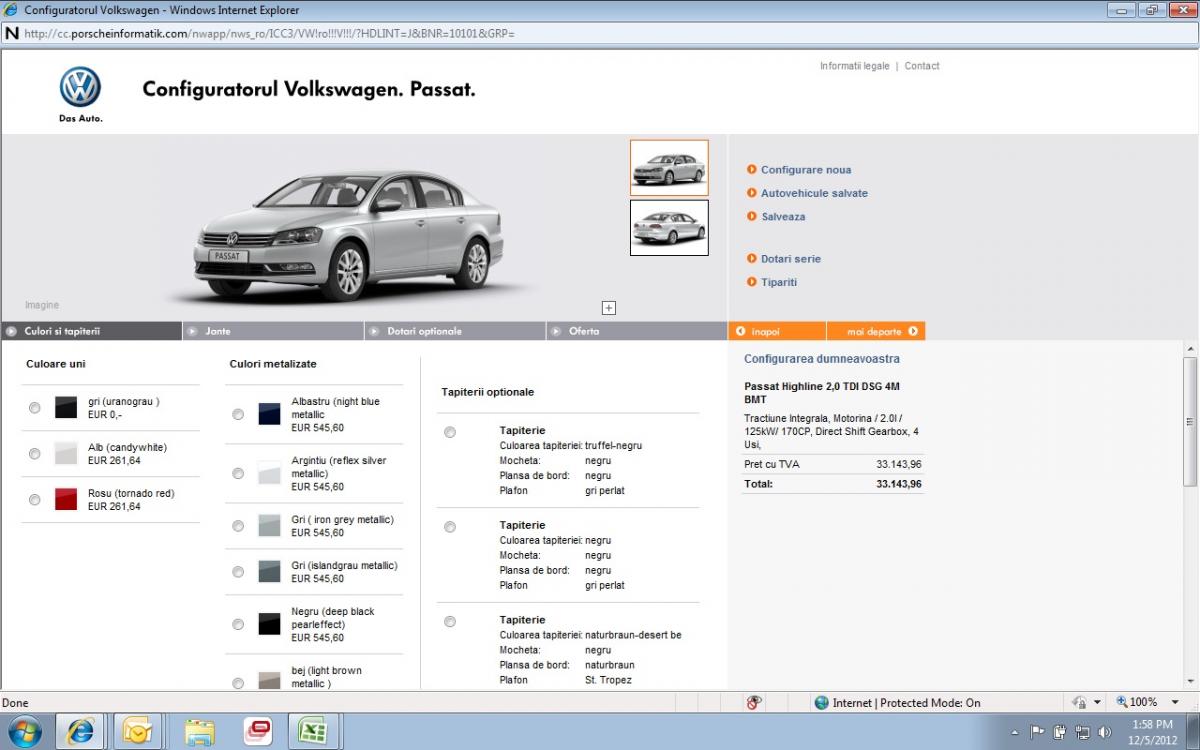Open the red app icon in taskbar
This screenshot has height=750, width=1200.
click(257, 732)
